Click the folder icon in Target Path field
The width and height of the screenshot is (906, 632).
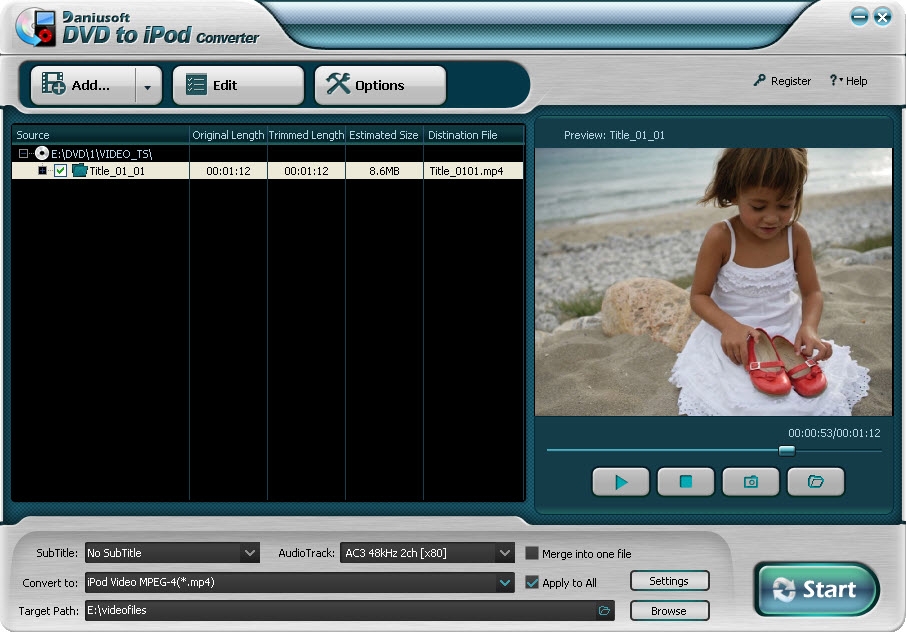tap(604, 610)
